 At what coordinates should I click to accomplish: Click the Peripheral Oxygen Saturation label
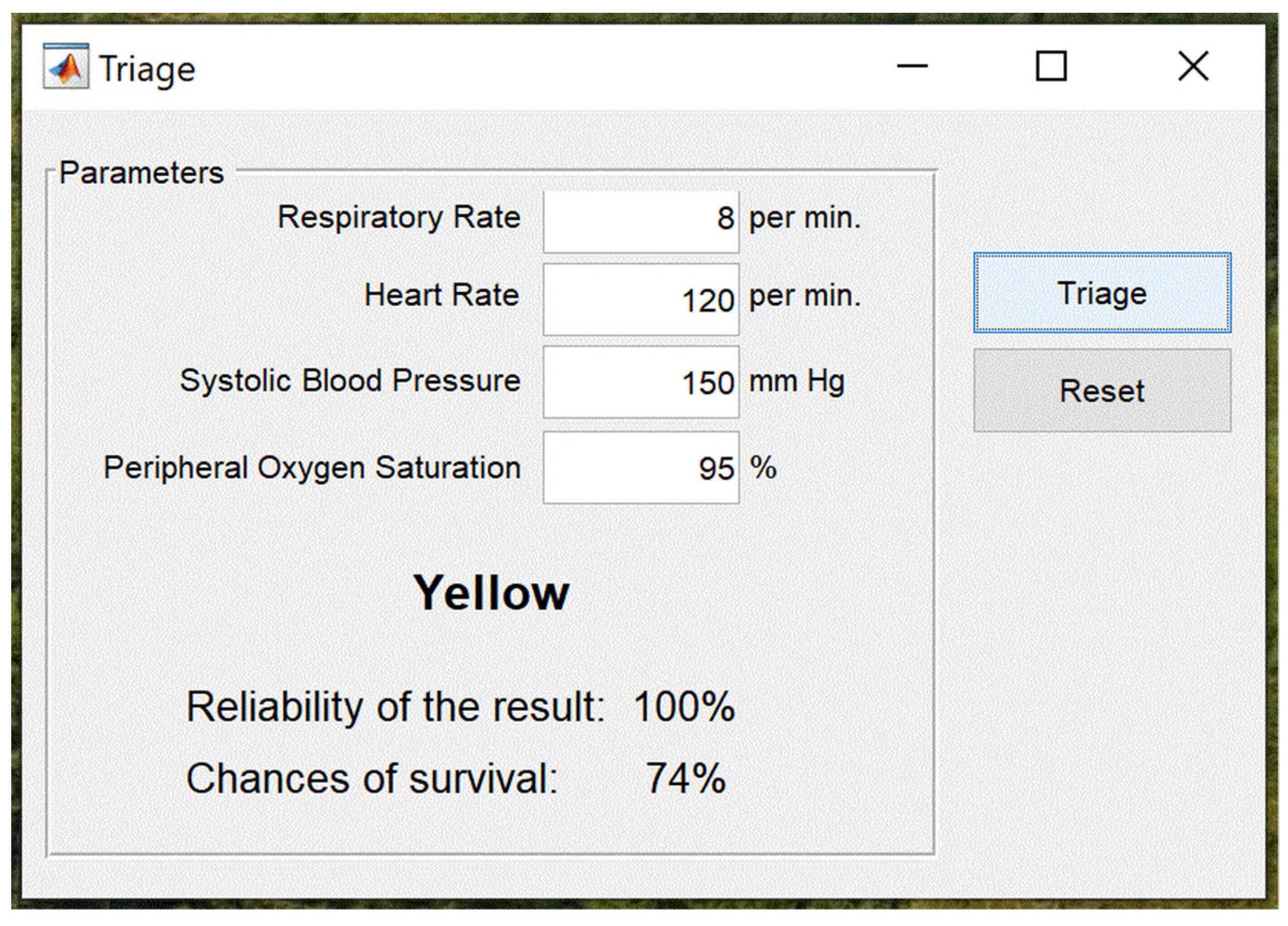(x=312, y=468)
